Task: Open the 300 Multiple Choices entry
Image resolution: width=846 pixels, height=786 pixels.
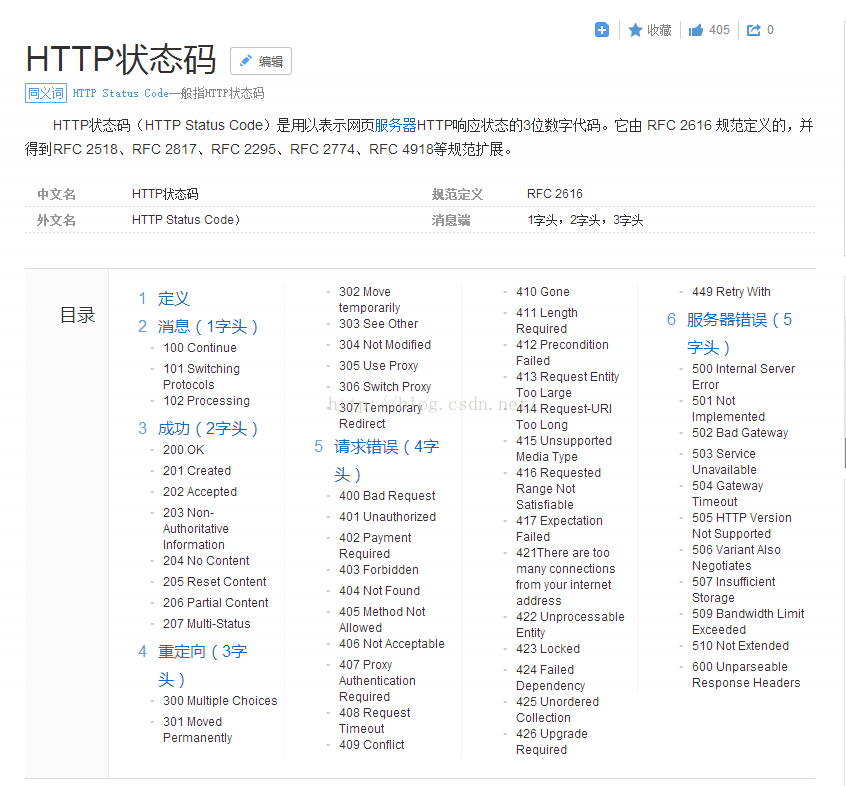Action: click(x=220, y=701)
